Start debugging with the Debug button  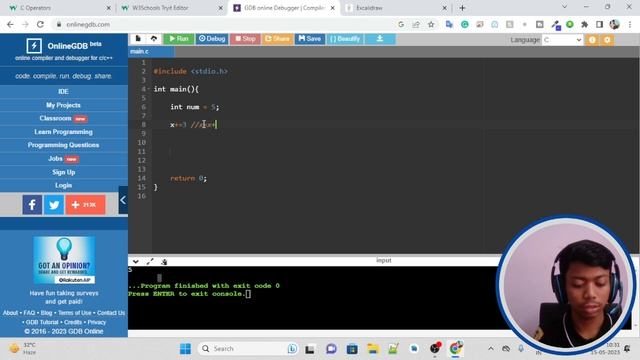[212, 39]
